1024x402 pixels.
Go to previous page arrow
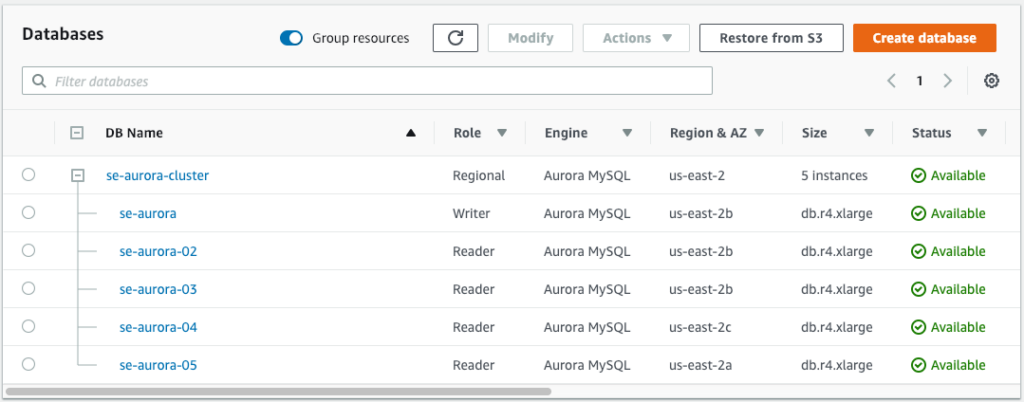pos(891,81)
